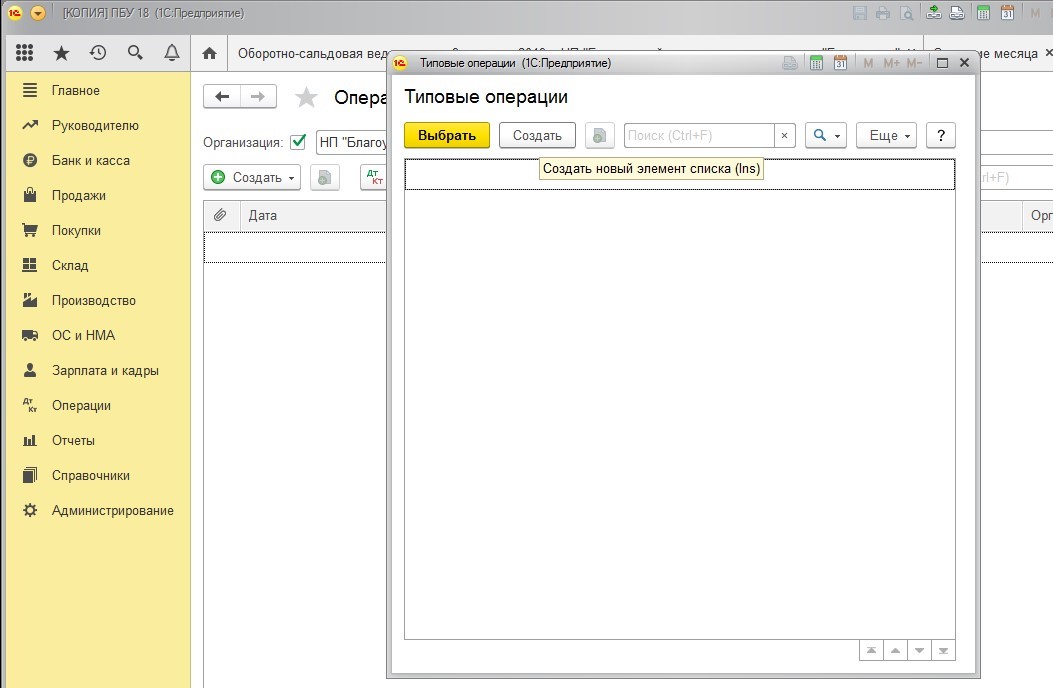The height and width of the screenshot is (688, 1053).
Task: Click the Дт/Кт postings icon button
Action: (374, 178)
